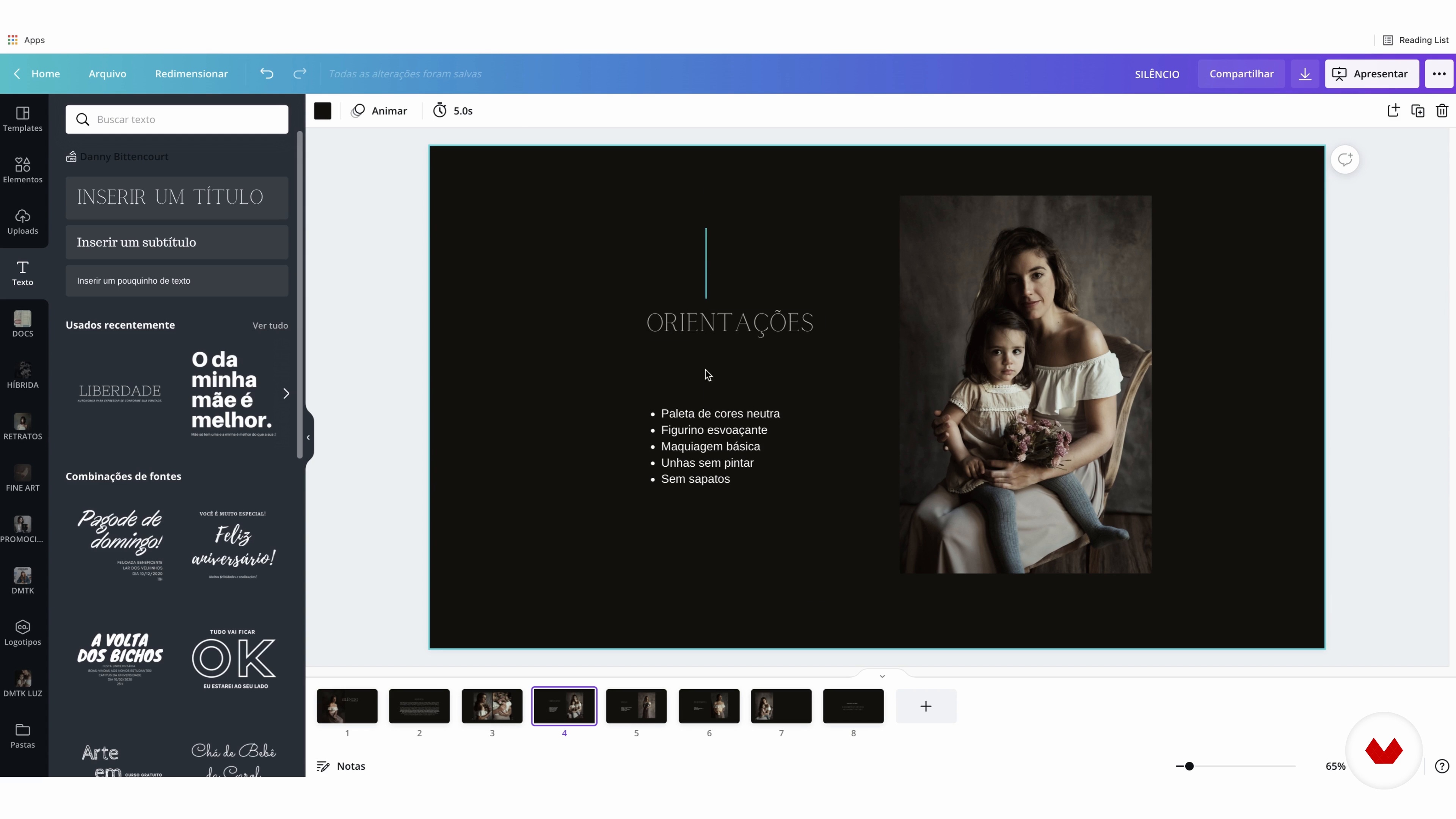Redo the last undone change
The height and width of the screenshot is (819, 1456).
[300, 74]
